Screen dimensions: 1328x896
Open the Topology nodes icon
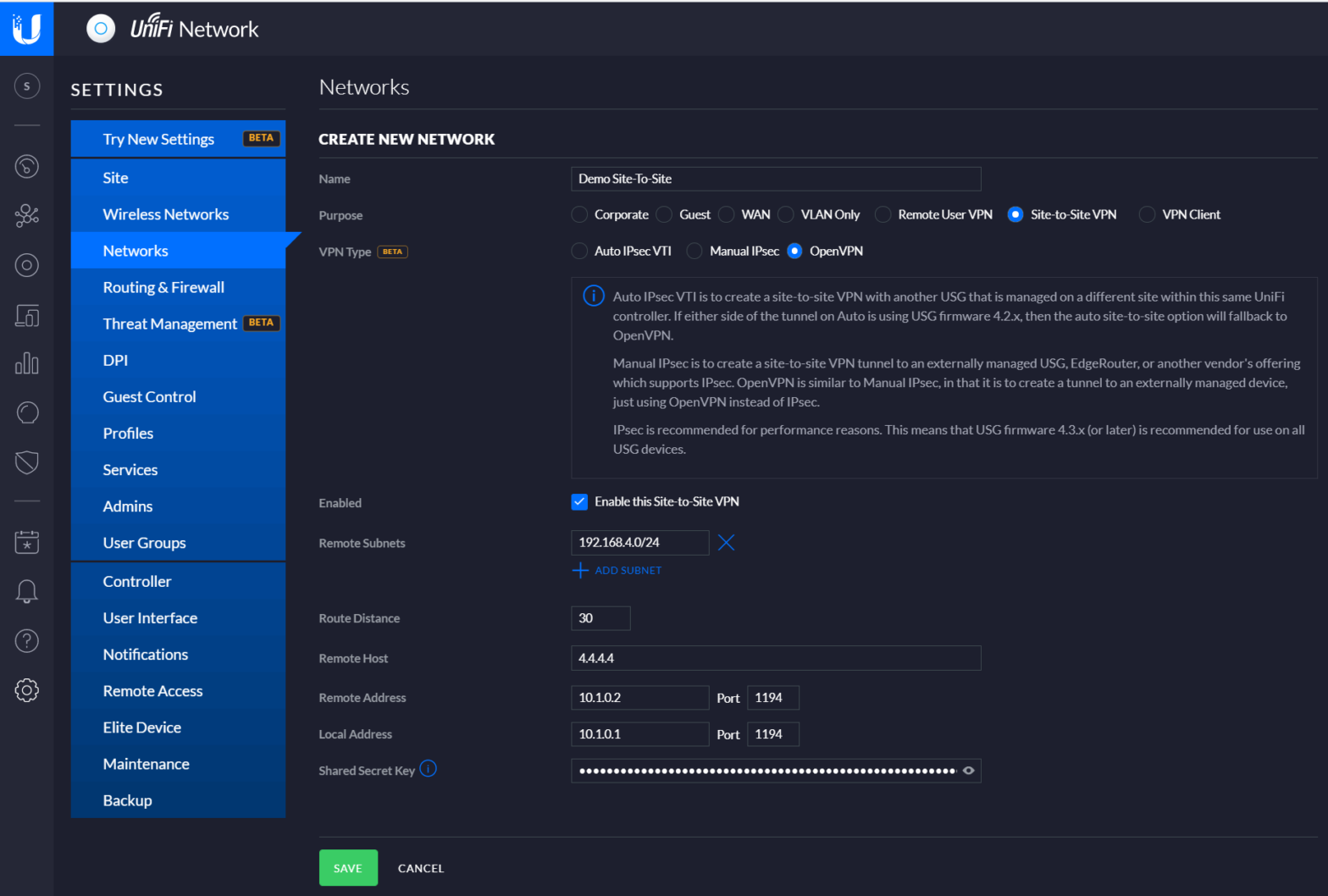[27, 216]
